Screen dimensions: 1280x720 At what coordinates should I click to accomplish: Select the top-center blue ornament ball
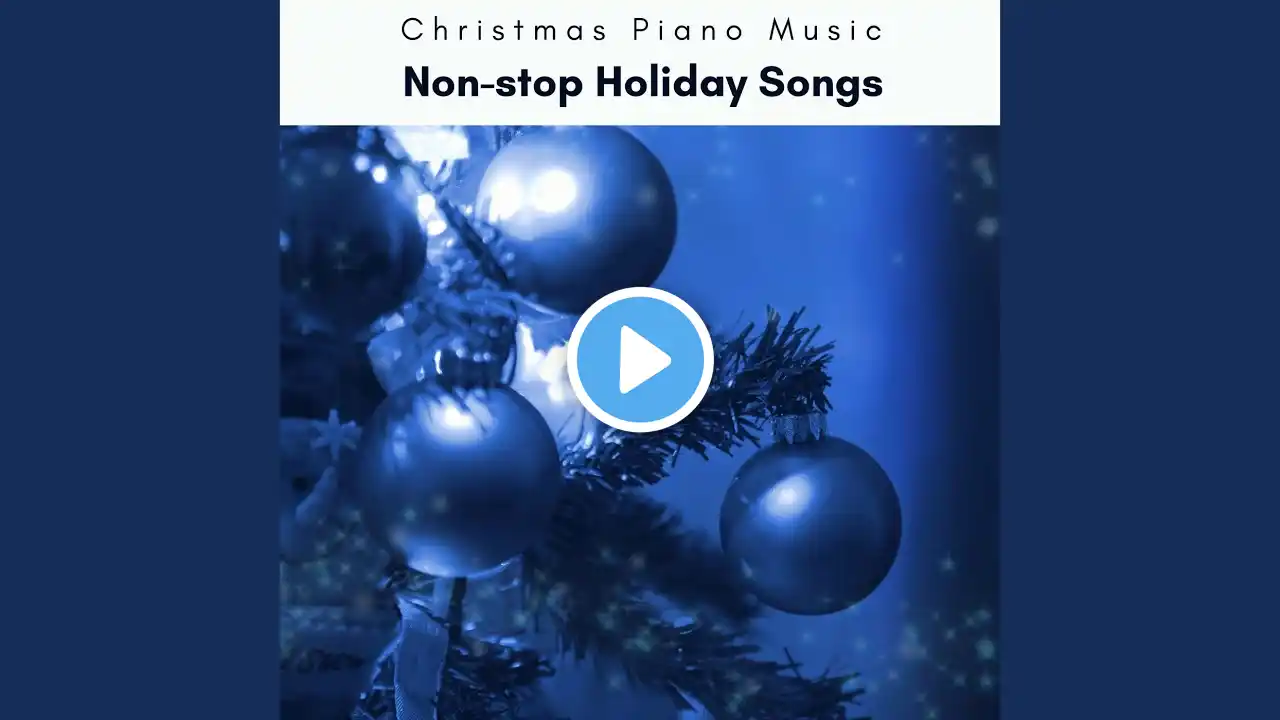tap(576, 219)
